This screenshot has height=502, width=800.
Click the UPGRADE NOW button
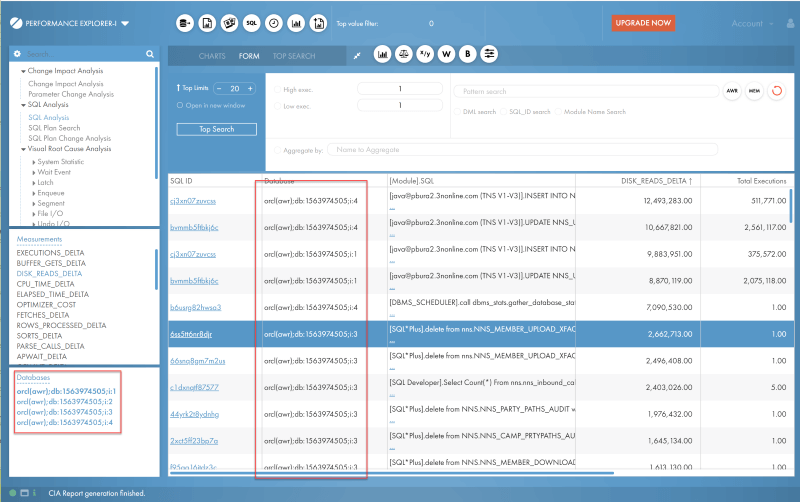pos(643,22)
